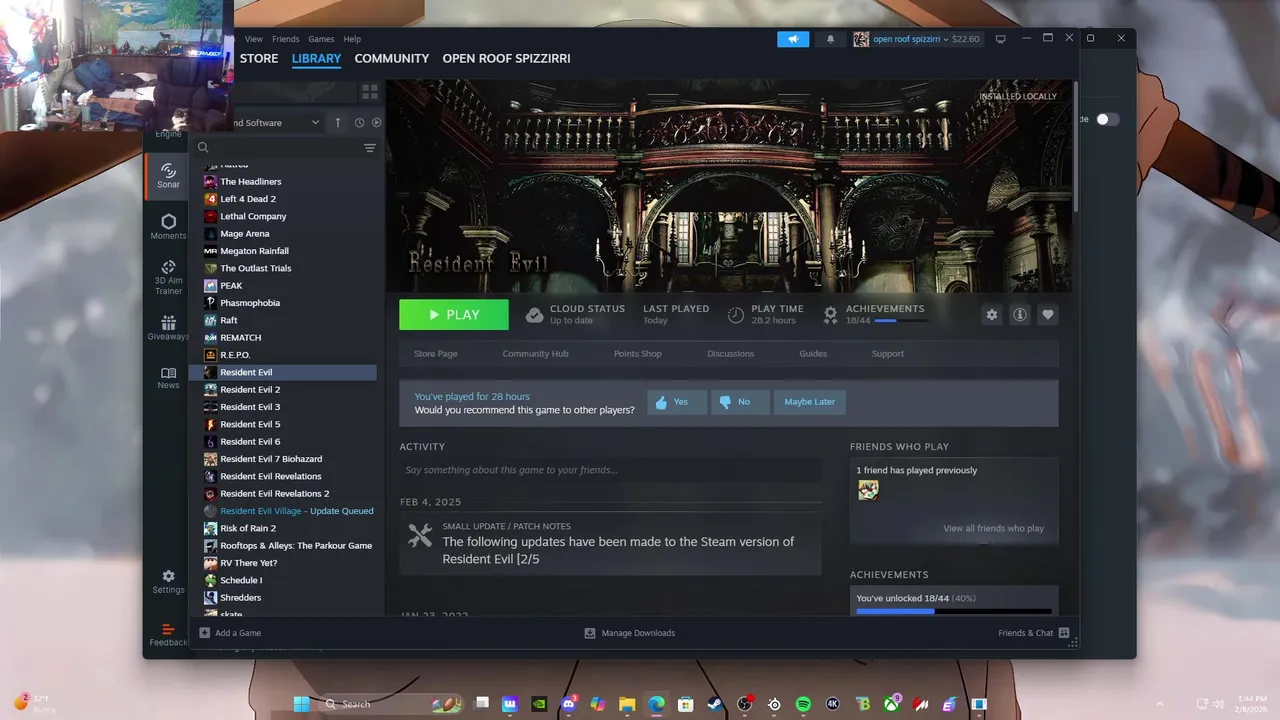Switch to Big Picture mode icon
The height and width of the screenshot is (720, 1280).
tap(1000, 39)
